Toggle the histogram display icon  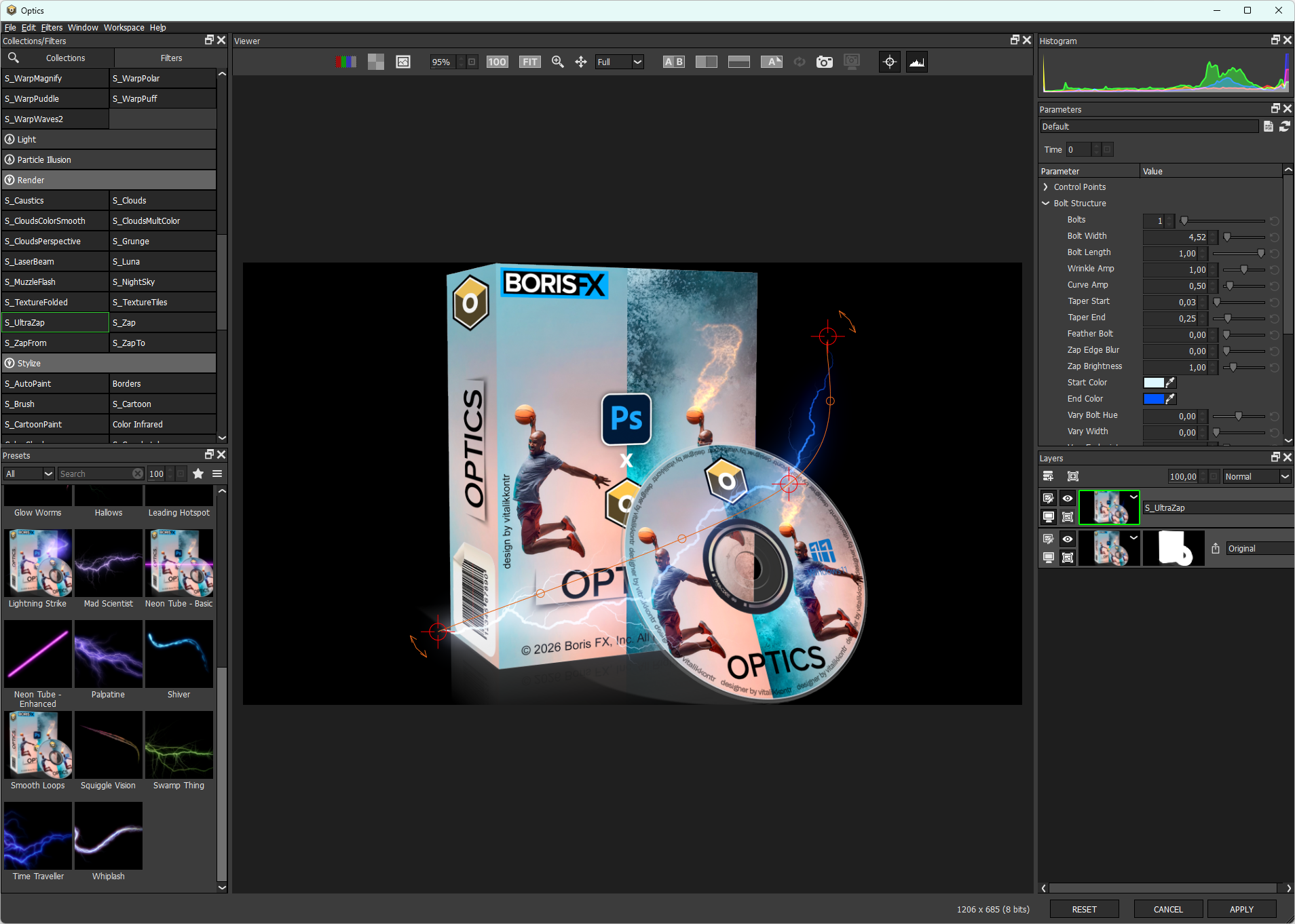pos(917,62)
